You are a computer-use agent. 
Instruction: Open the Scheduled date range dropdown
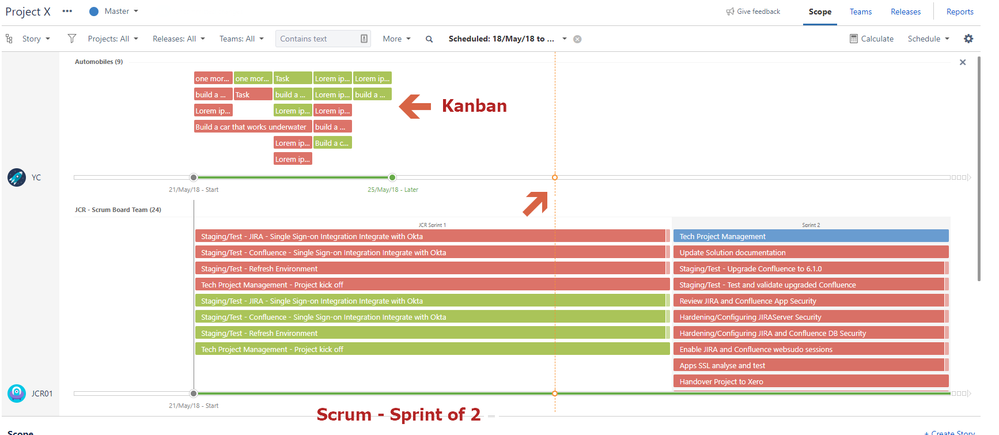(507, 39)
